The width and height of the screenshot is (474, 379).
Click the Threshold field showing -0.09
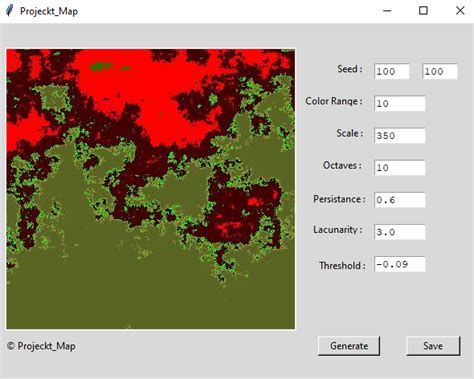(400, 264)
